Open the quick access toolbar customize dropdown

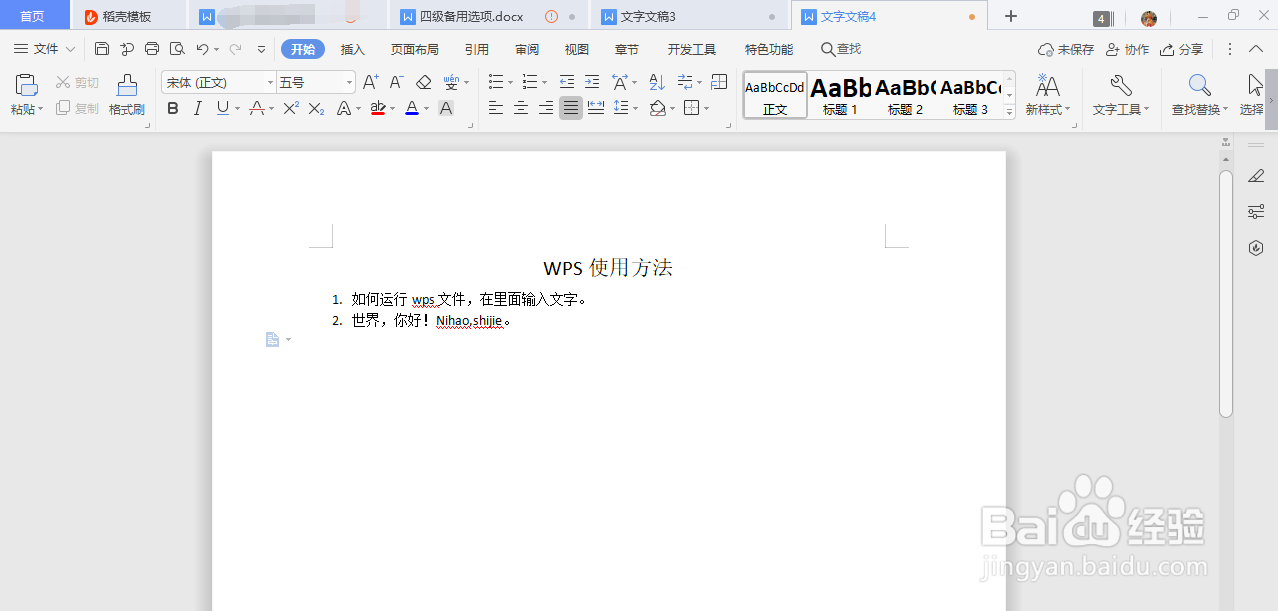(262, 49)
